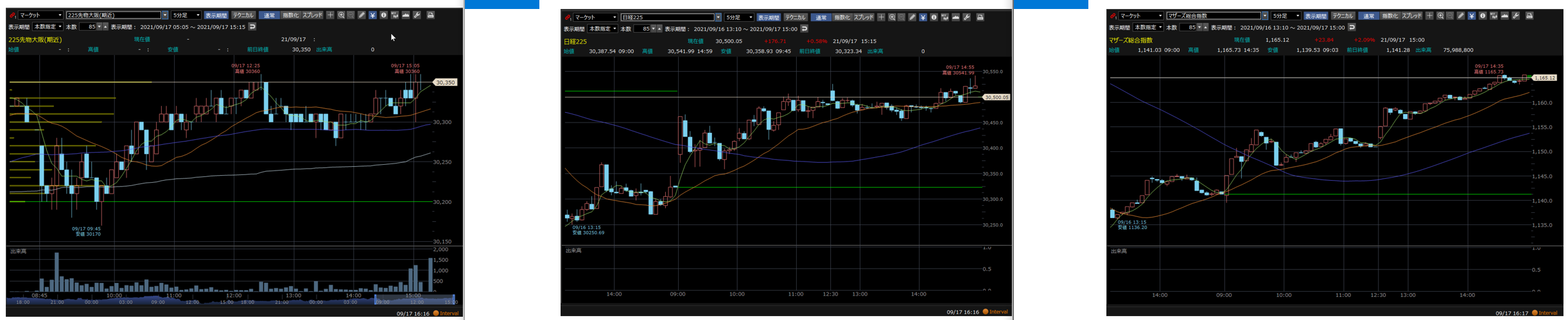Select the pencil drawing tool in 日経225 chart
Screen dimensions: 1568x320
(912, 17)
